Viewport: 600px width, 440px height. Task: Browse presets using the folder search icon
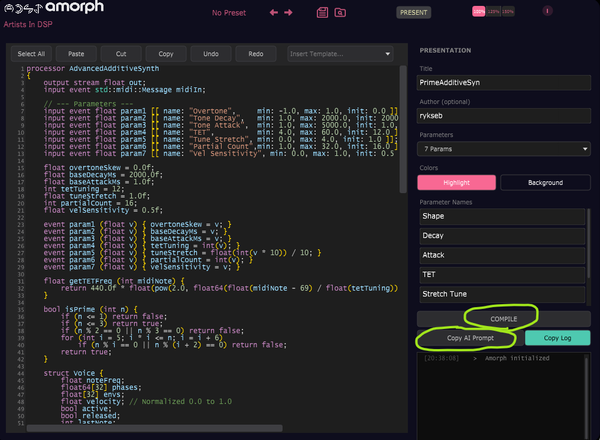tap(340, 13)
